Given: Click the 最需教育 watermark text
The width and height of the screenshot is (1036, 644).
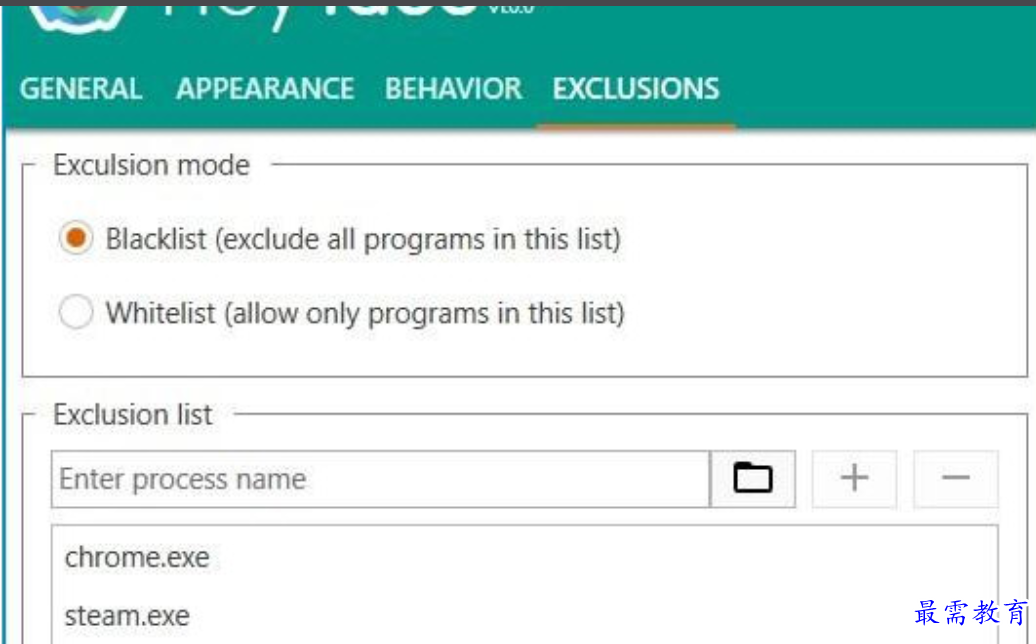Looking at the screenshot, I should point(971,611).
